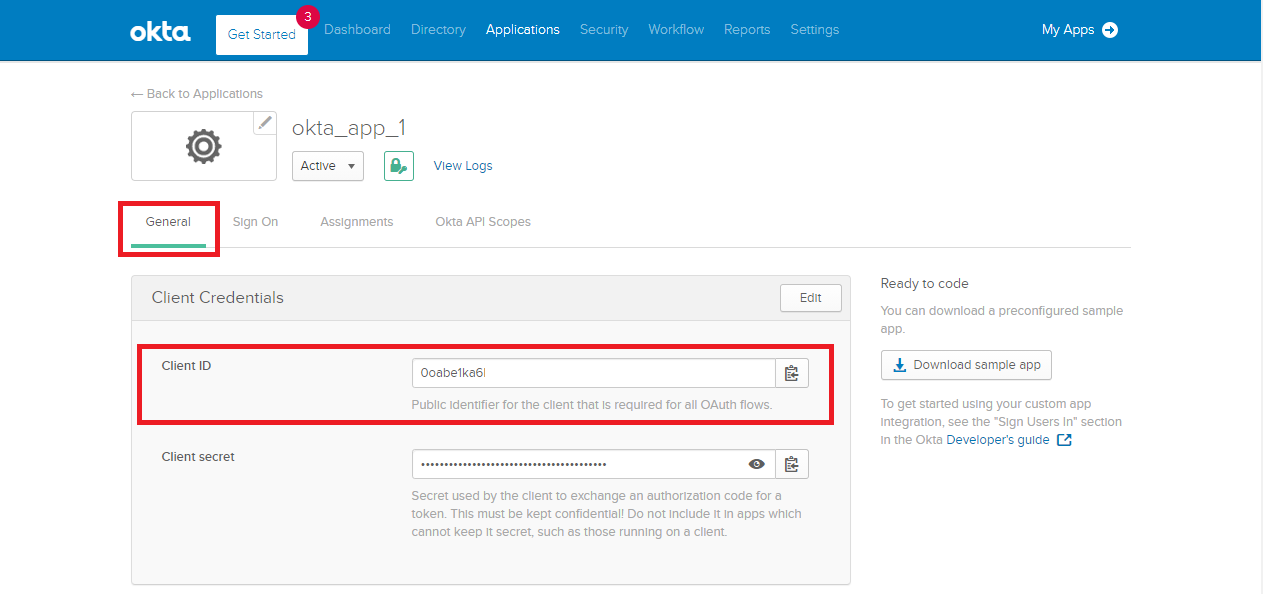Click the gear app logo thumbnail
1263x594 pixels.
pyautogui.click(x=204, y=146)
